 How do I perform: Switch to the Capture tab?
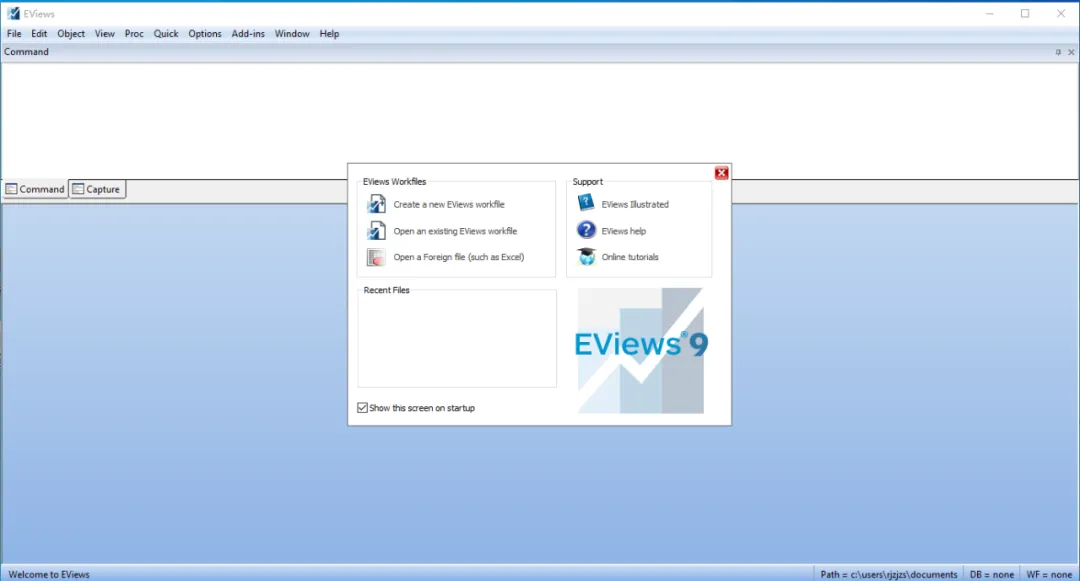tap(97, 189)
